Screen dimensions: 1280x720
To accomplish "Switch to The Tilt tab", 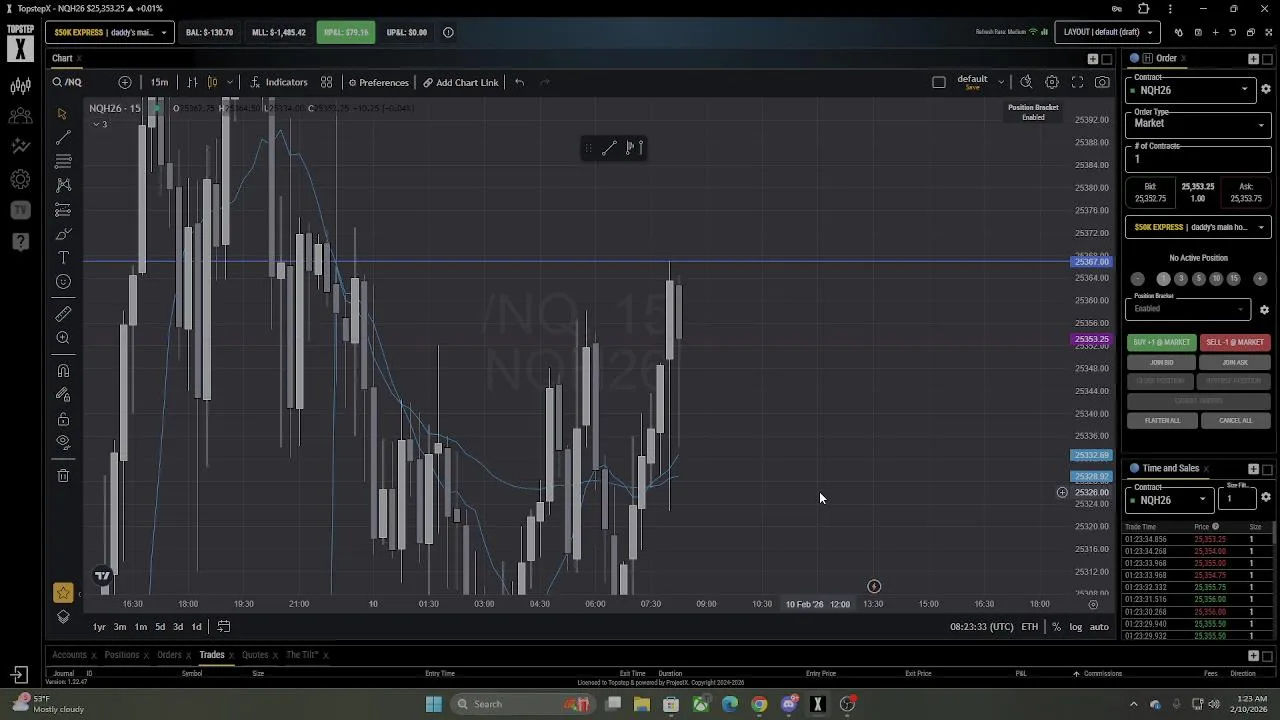I will coord(302,655).
